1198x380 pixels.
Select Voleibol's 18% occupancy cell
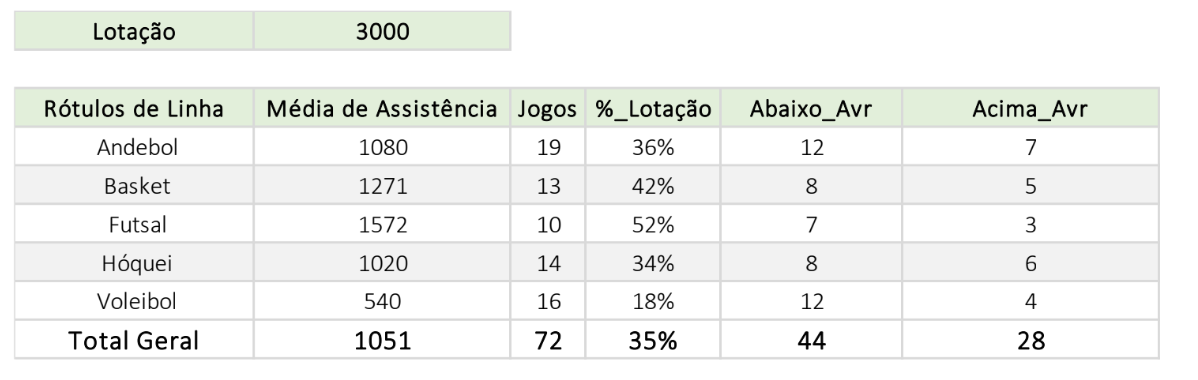tap(653, 301)
